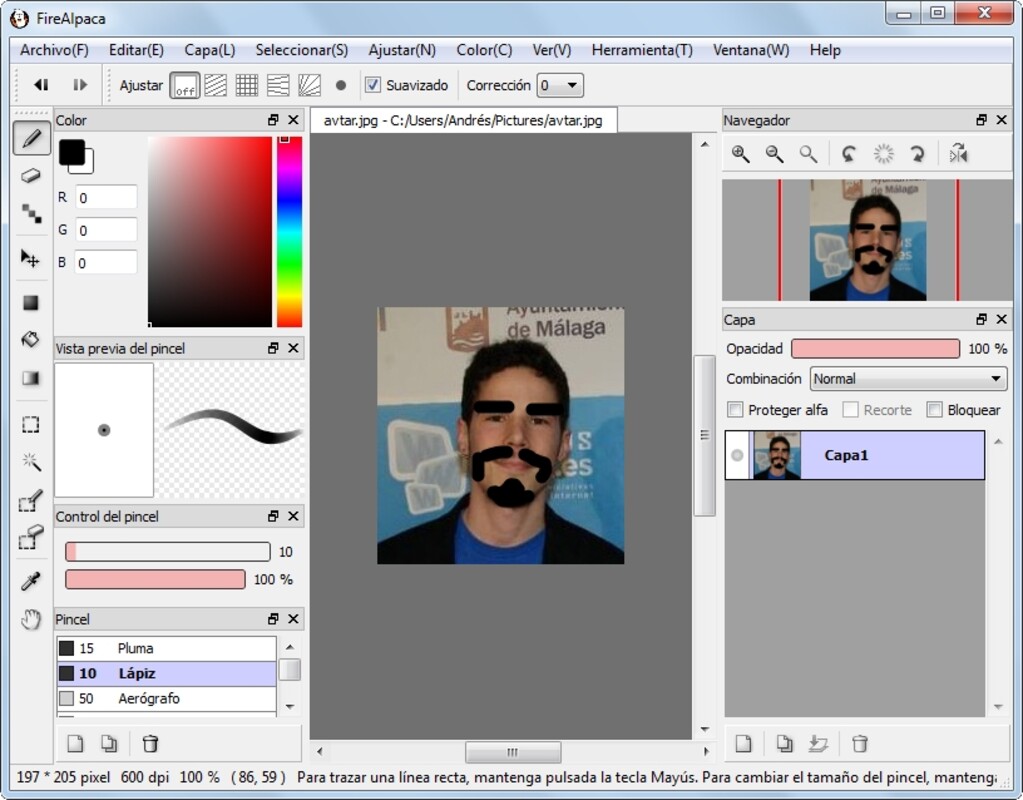Uncheck the Suavizado checkbox

(x=373, y=86)
